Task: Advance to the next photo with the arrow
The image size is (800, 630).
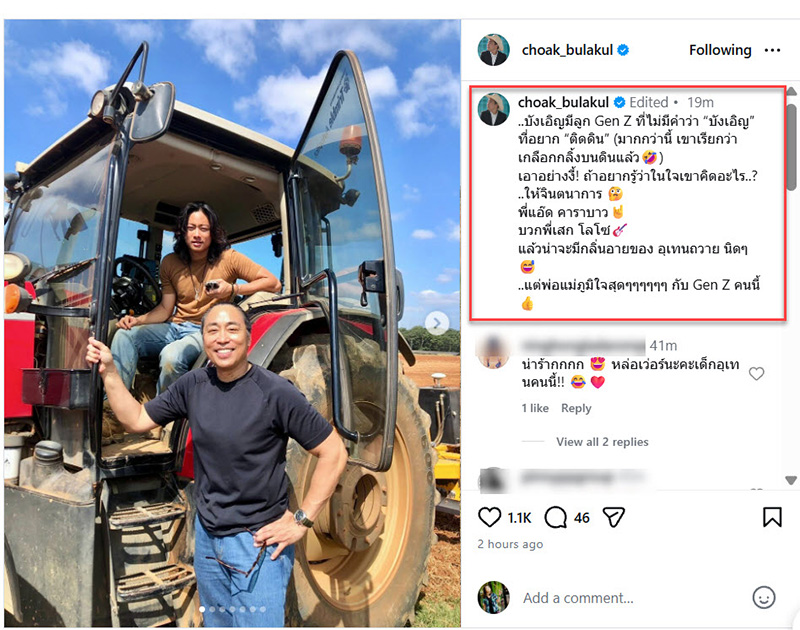Action: click(437, 322)
